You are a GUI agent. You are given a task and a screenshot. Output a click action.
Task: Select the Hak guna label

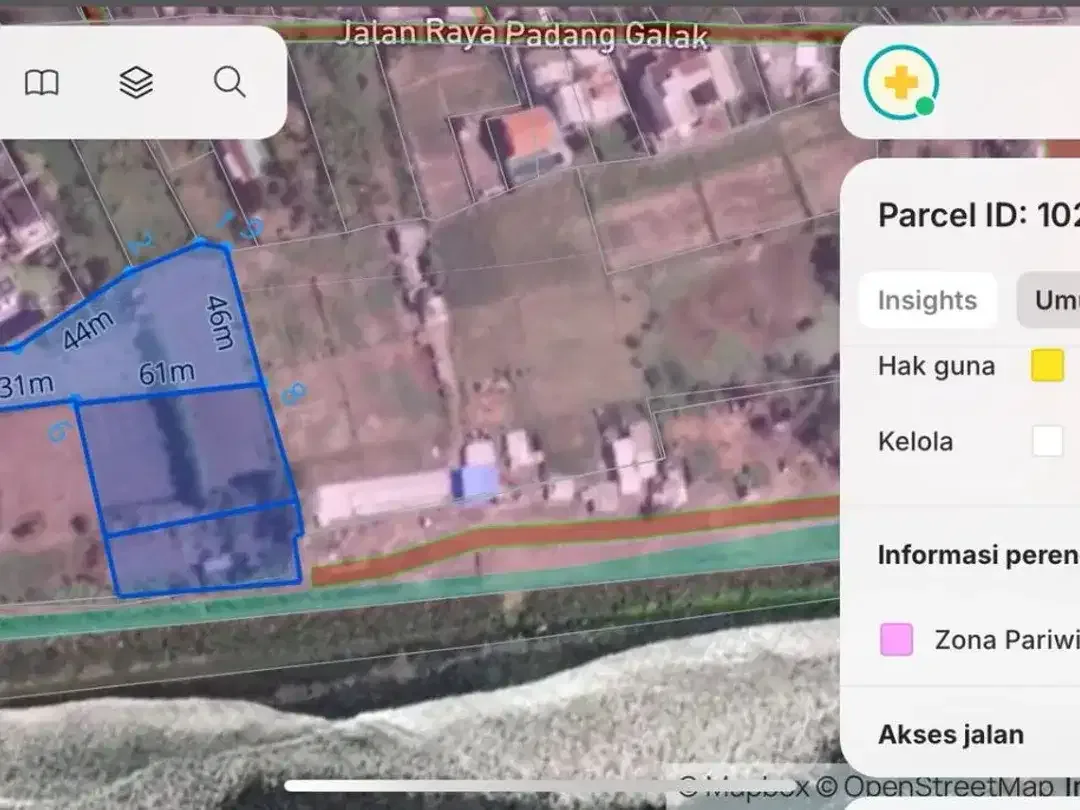[937, 366]
